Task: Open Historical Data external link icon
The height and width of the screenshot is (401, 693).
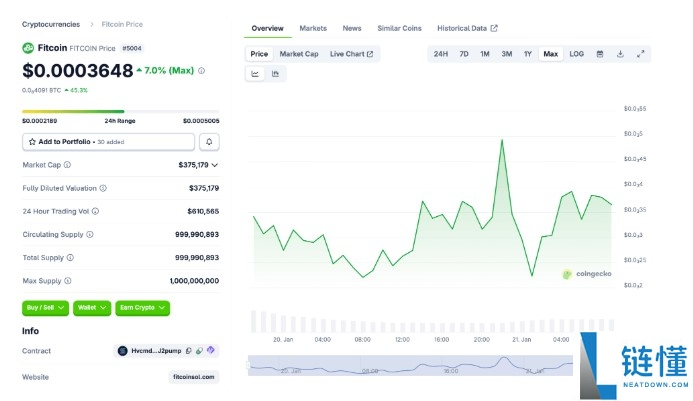Action: click(494, 28)
